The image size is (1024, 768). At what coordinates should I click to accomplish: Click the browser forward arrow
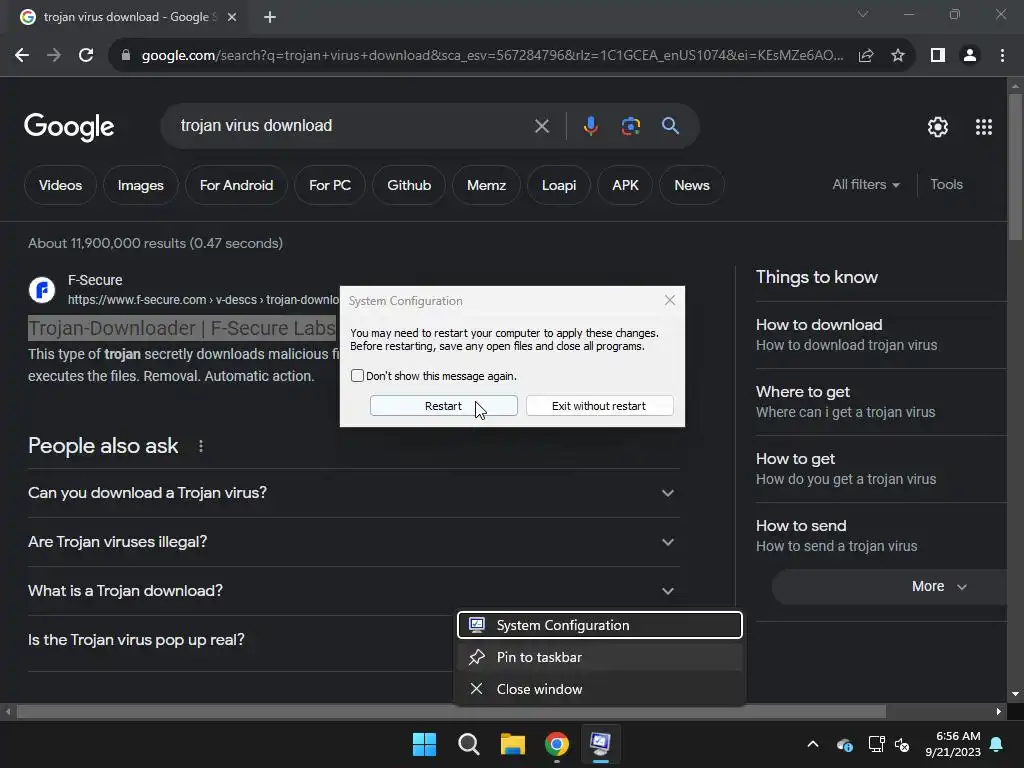54,56
